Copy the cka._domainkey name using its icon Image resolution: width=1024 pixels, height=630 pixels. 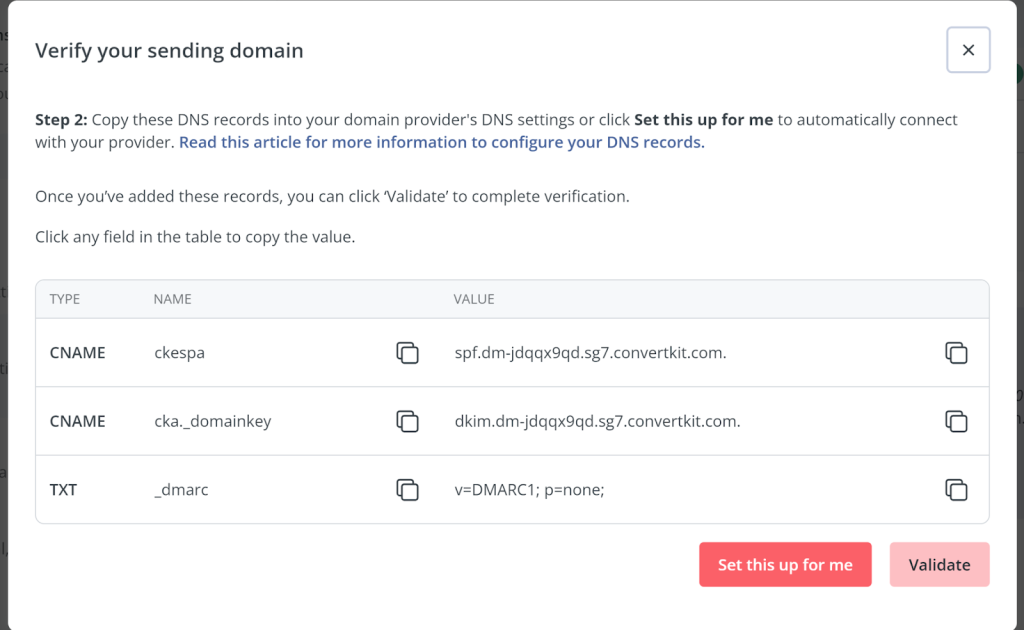[x=407, y=421]
